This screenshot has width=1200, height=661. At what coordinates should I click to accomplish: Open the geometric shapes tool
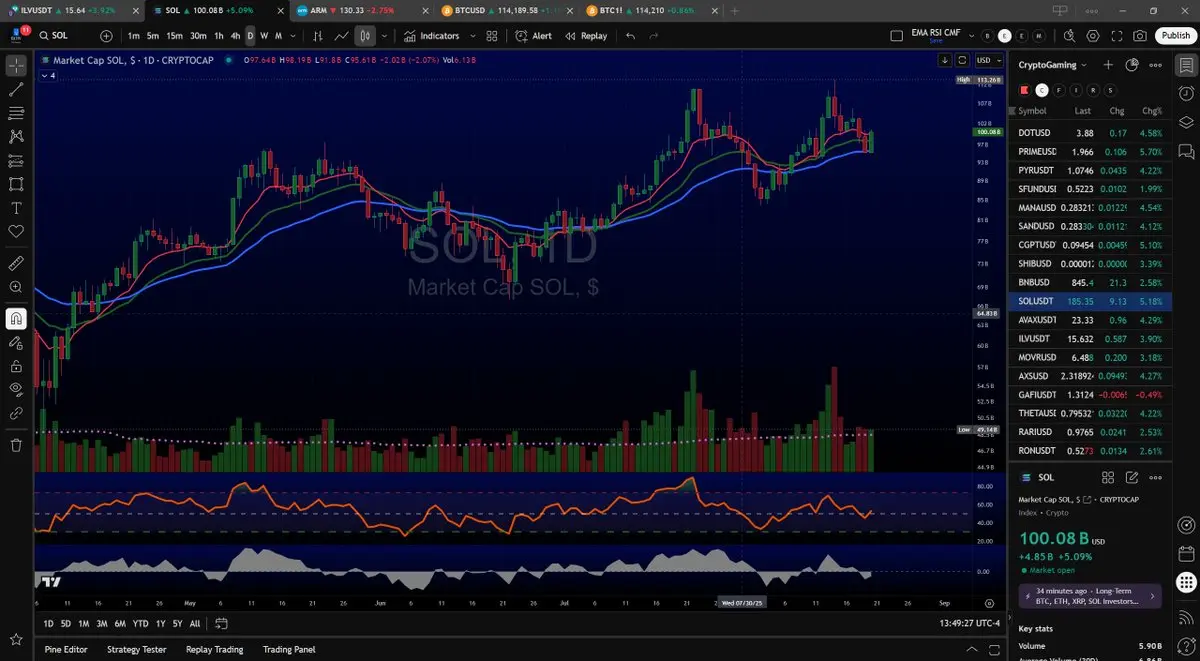16,184
